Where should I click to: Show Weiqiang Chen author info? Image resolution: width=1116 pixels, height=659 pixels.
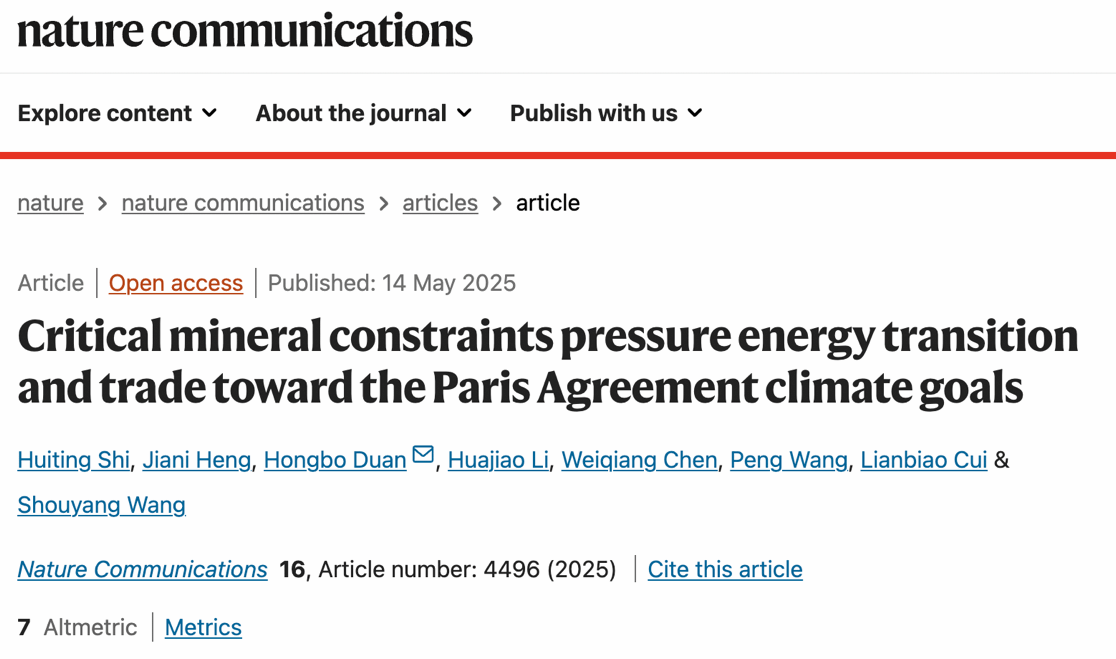(x=639, y=460)
